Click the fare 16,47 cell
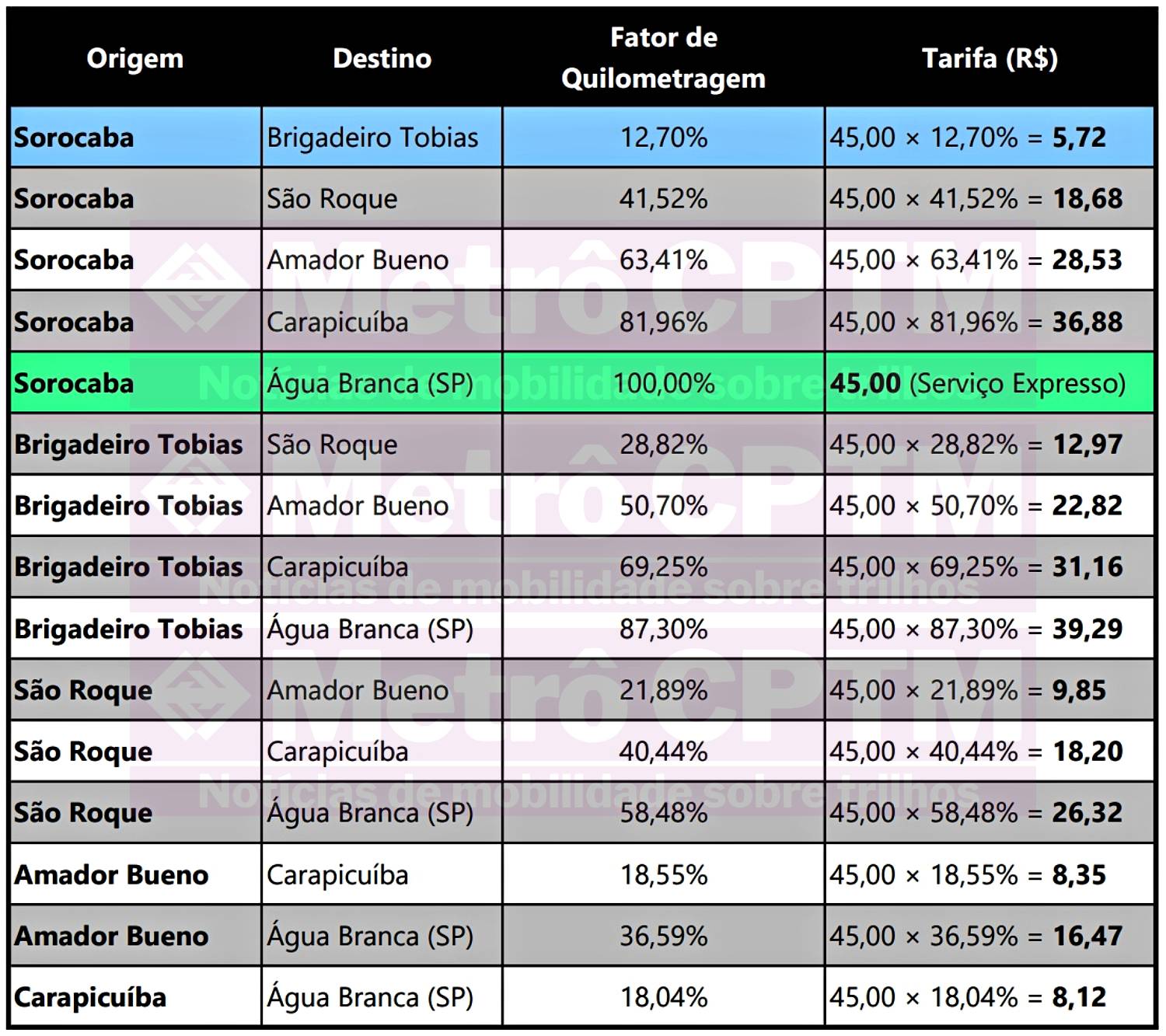The image size is (1166, 1036). 990,937
